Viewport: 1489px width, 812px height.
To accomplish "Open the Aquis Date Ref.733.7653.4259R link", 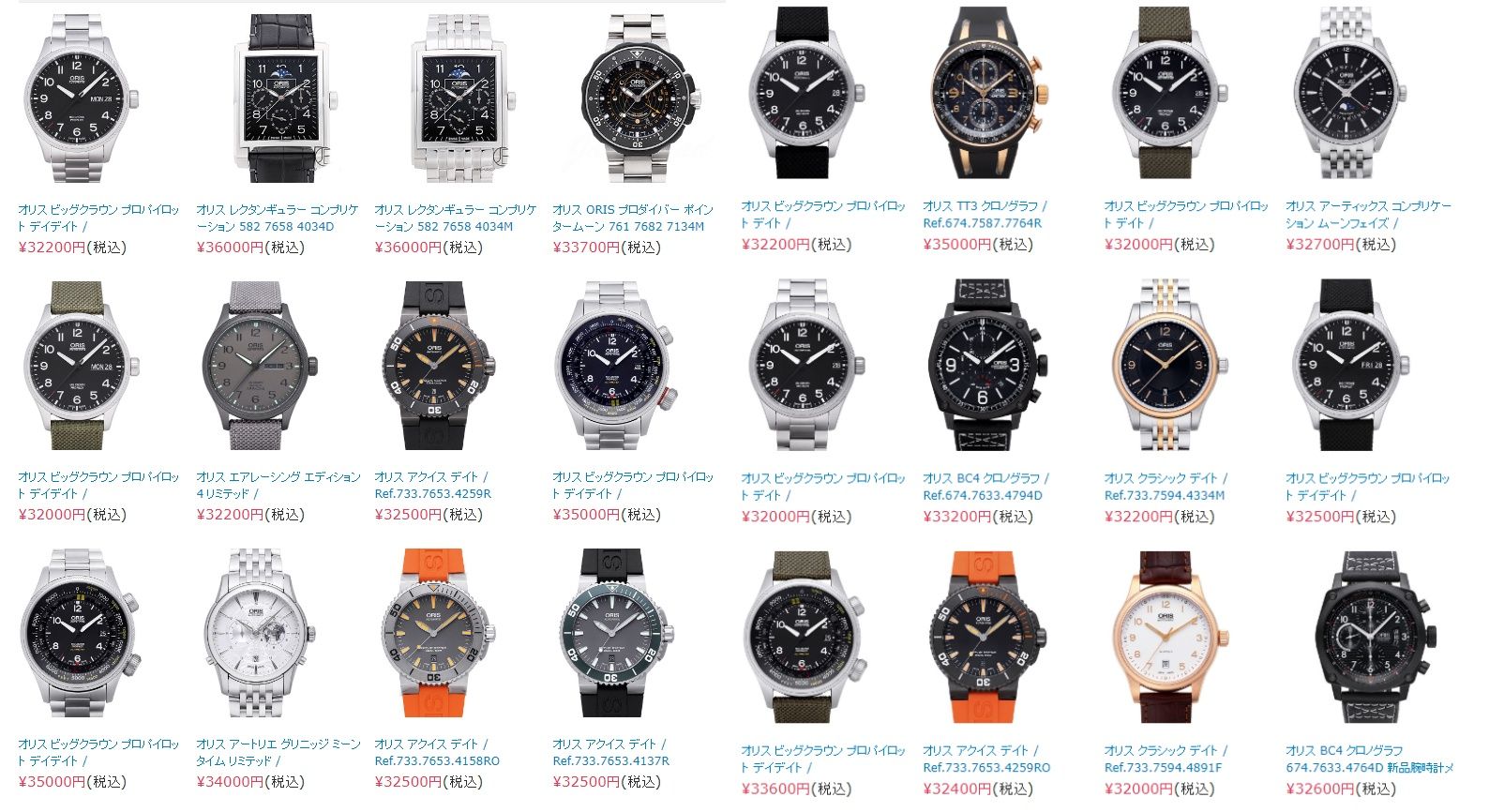I will (x=433, y=485).
